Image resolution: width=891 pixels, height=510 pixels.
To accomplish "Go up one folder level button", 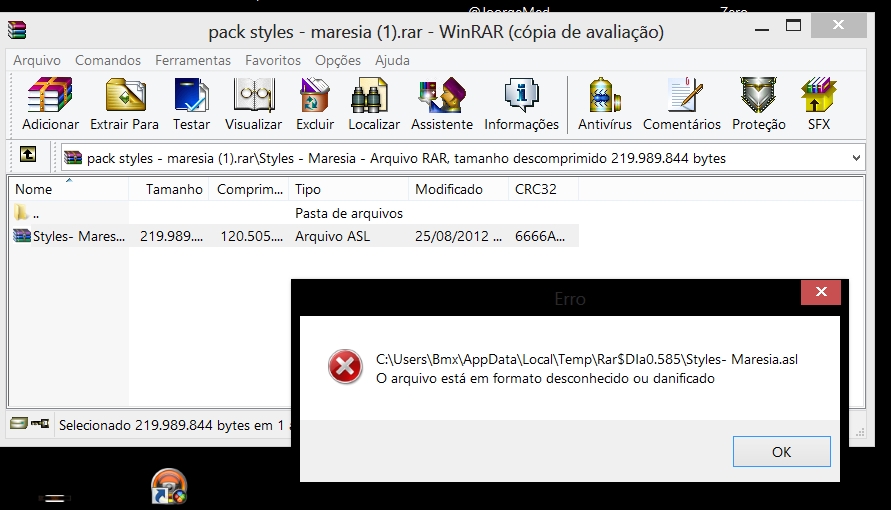I will click(x=28, y=155).
